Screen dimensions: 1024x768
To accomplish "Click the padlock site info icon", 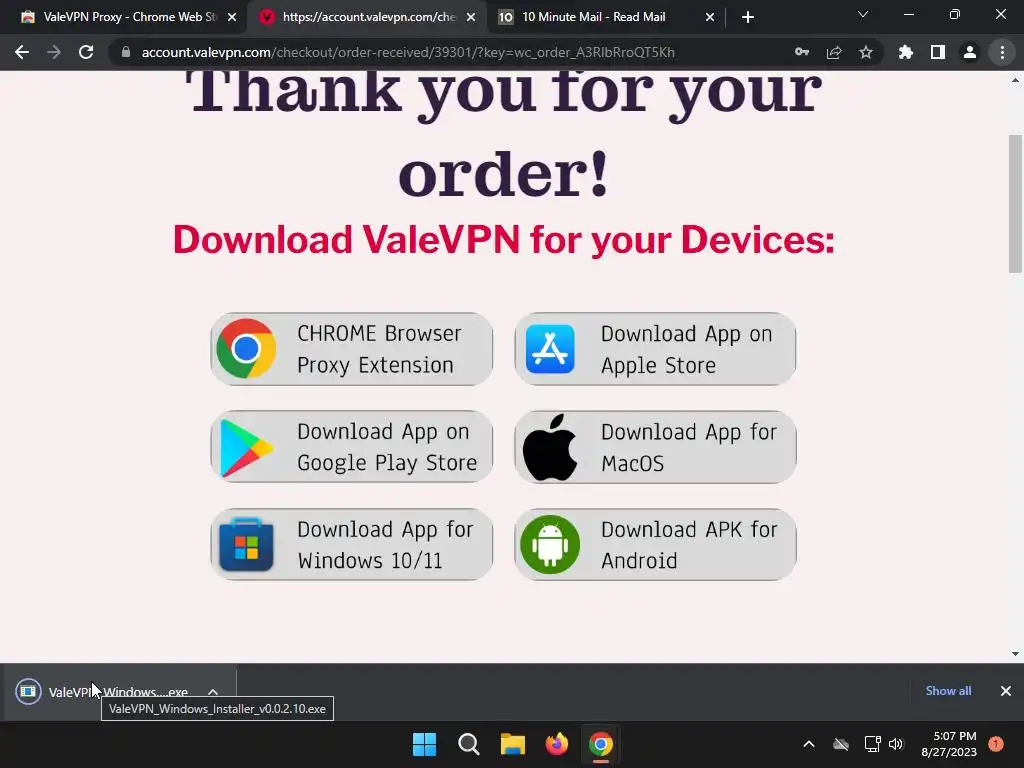I will [126, 52].
